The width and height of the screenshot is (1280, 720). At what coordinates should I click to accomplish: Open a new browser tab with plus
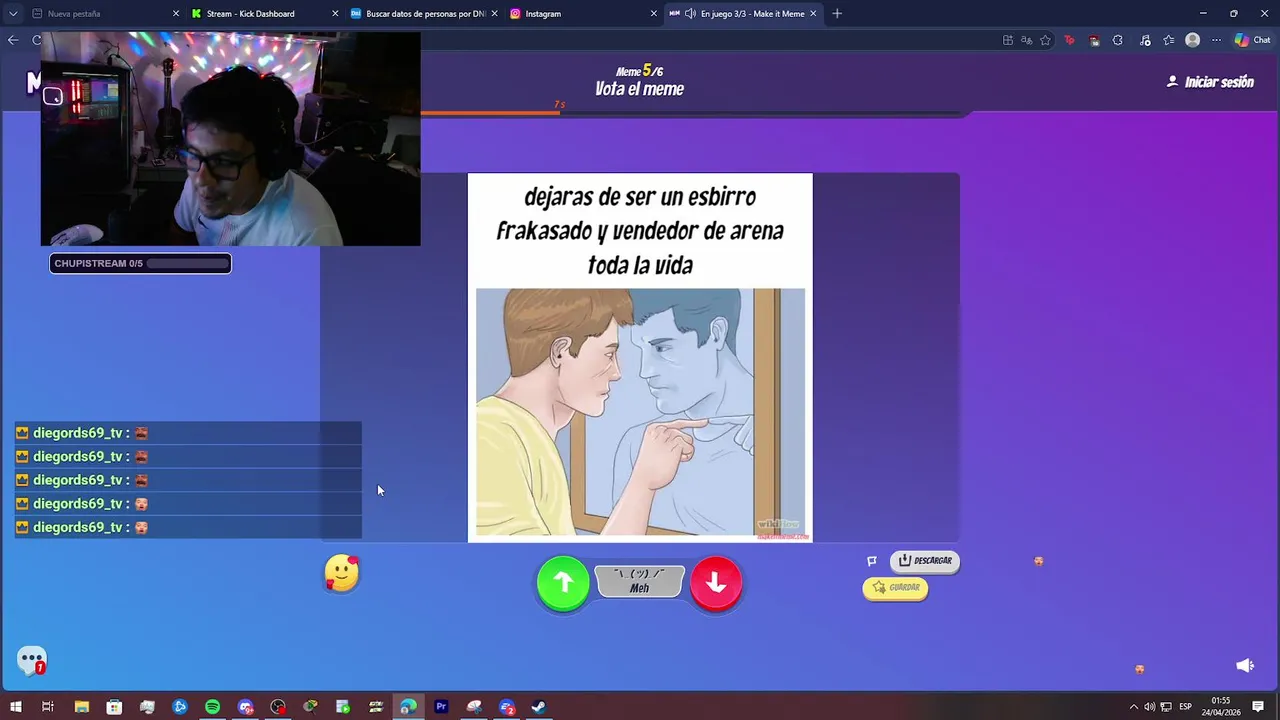pyautogui.click(x=837, y=14)
